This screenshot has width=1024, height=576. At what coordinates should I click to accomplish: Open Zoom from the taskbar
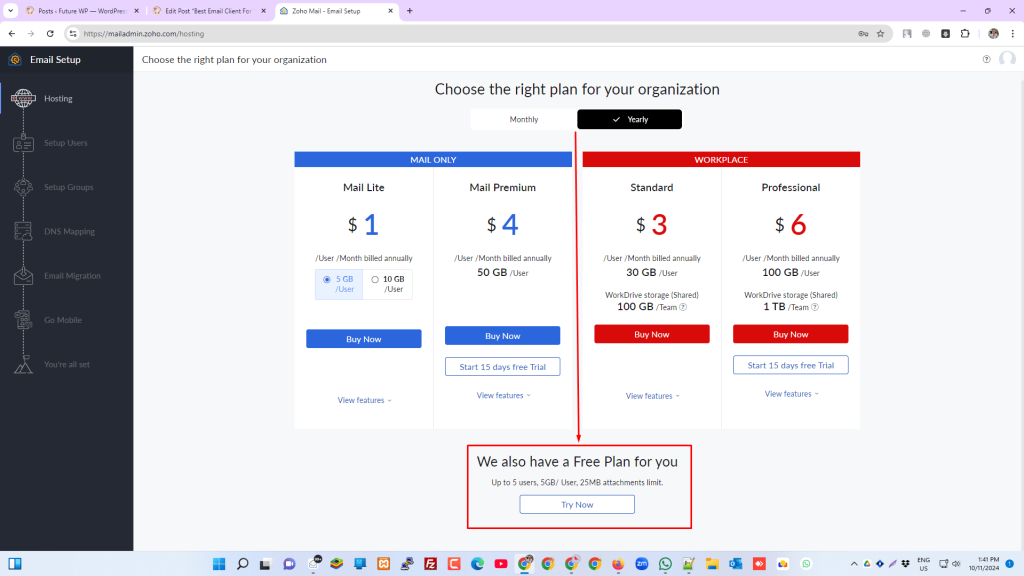click(x=641, y=564)
